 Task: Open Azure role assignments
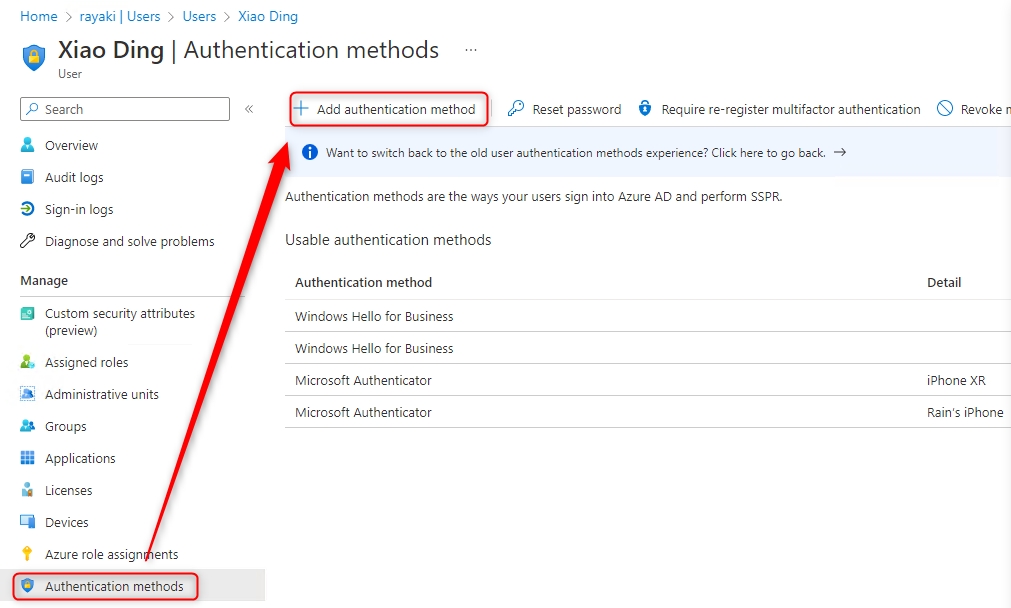[111, 554]
